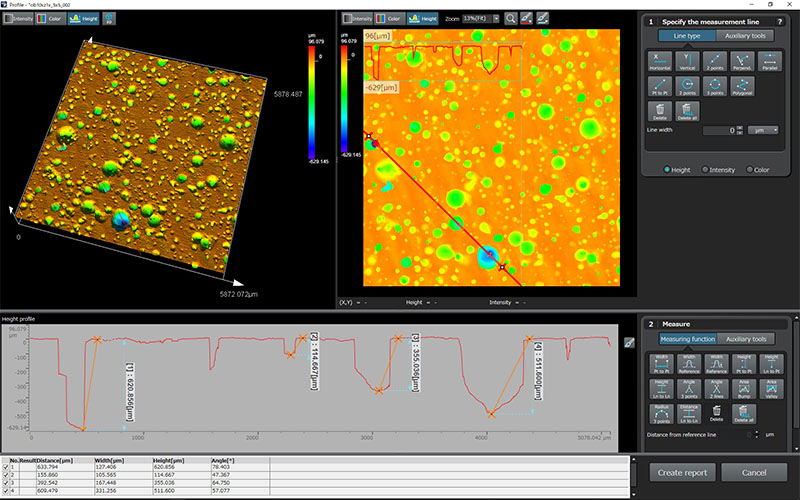The height and width of the screenshot is (500, 800).
Task: Select the Vertical line type tool
Action: click(x=687, y=59)
